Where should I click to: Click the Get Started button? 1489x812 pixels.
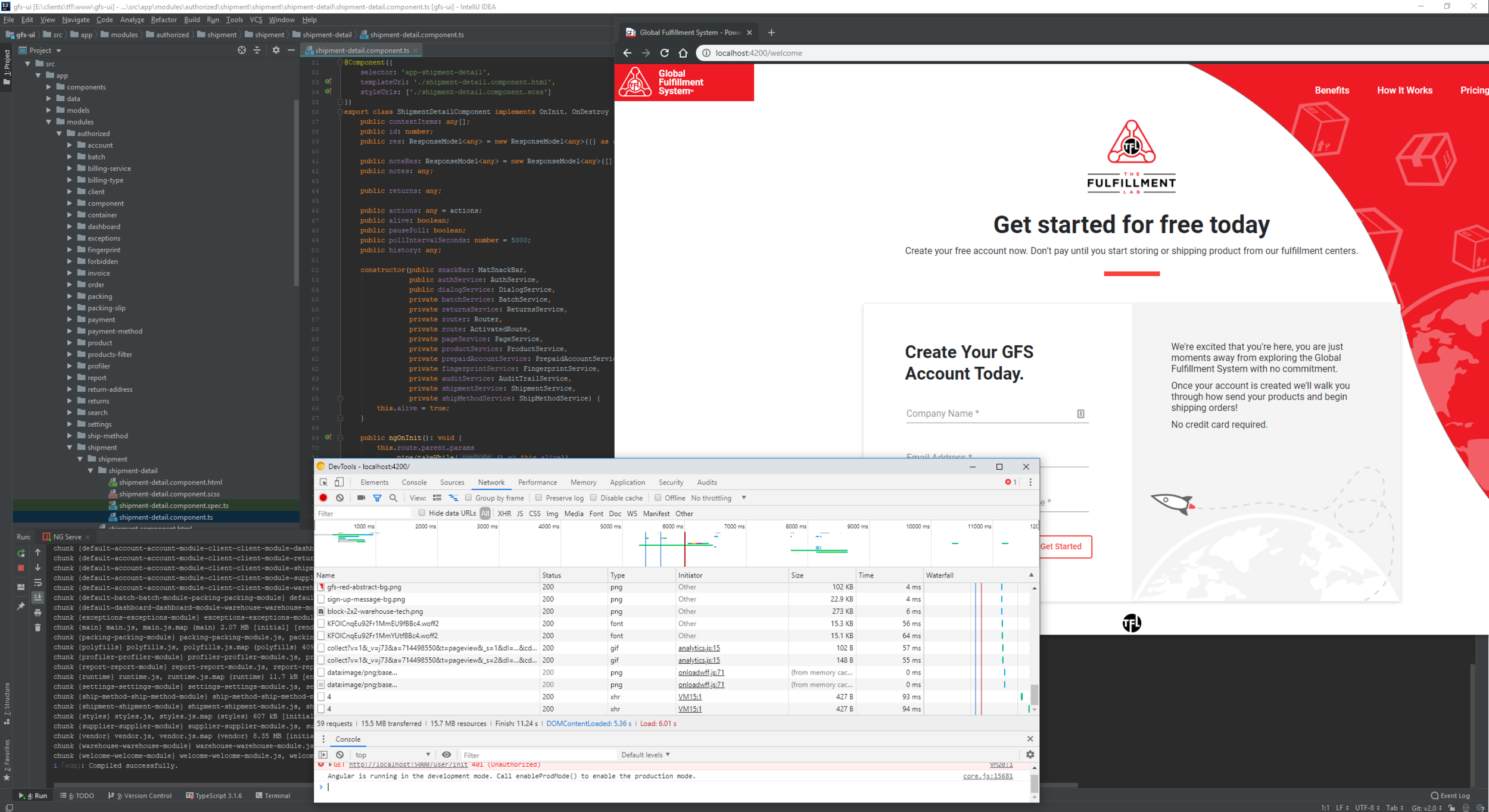[x=1061, y=546]
